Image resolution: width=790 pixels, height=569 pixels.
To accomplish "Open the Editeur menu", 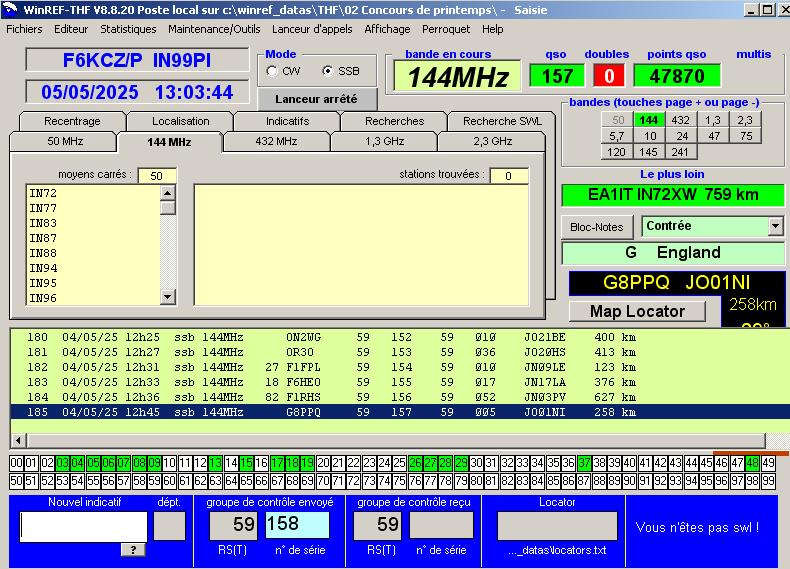I will coord(71,29).
